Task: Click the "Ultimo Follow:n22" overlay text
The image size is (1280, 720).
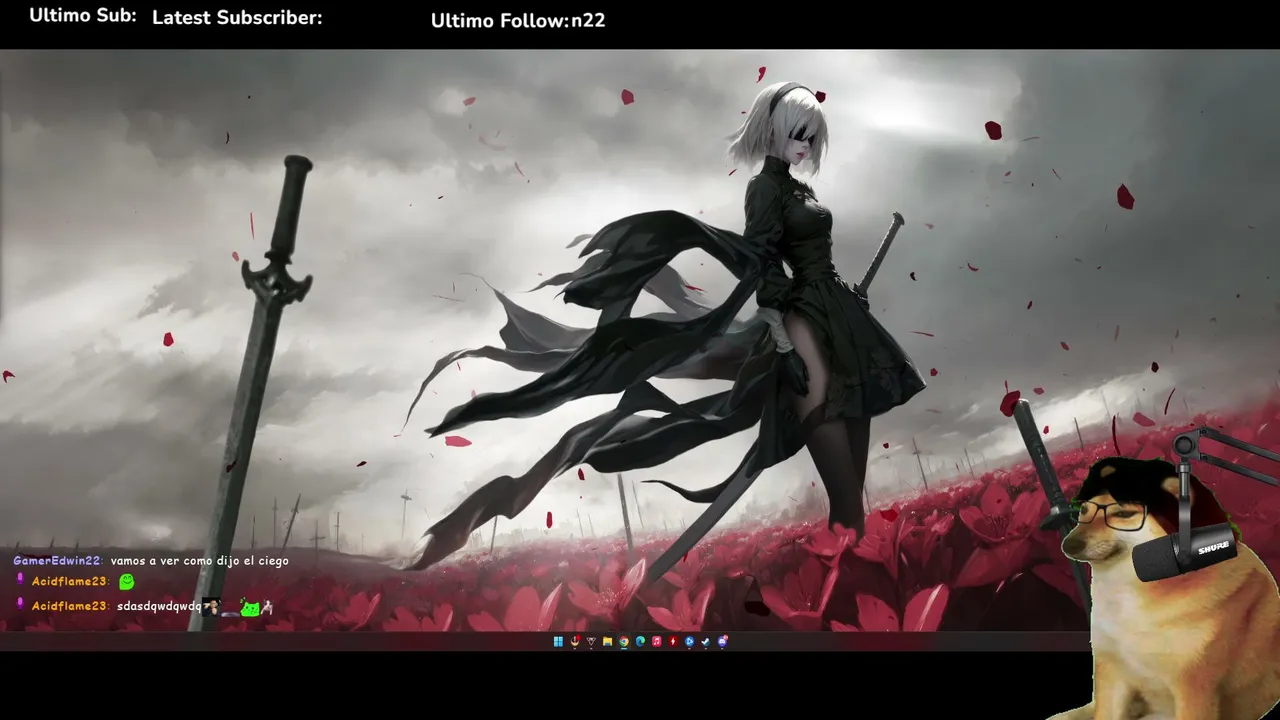Action: coord(518,20)
